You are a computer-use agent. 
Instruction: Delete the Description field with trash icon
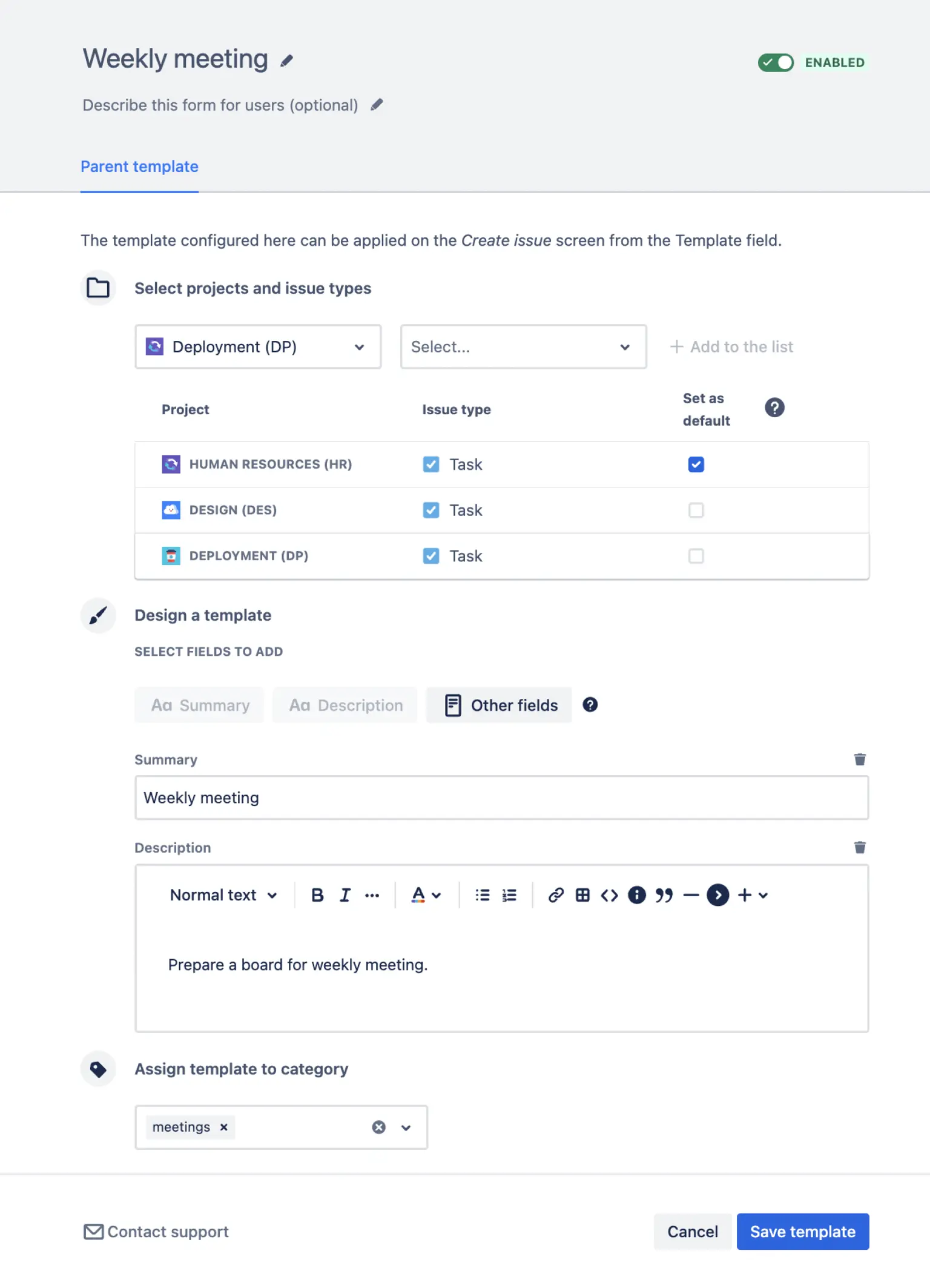pos(859,847)
